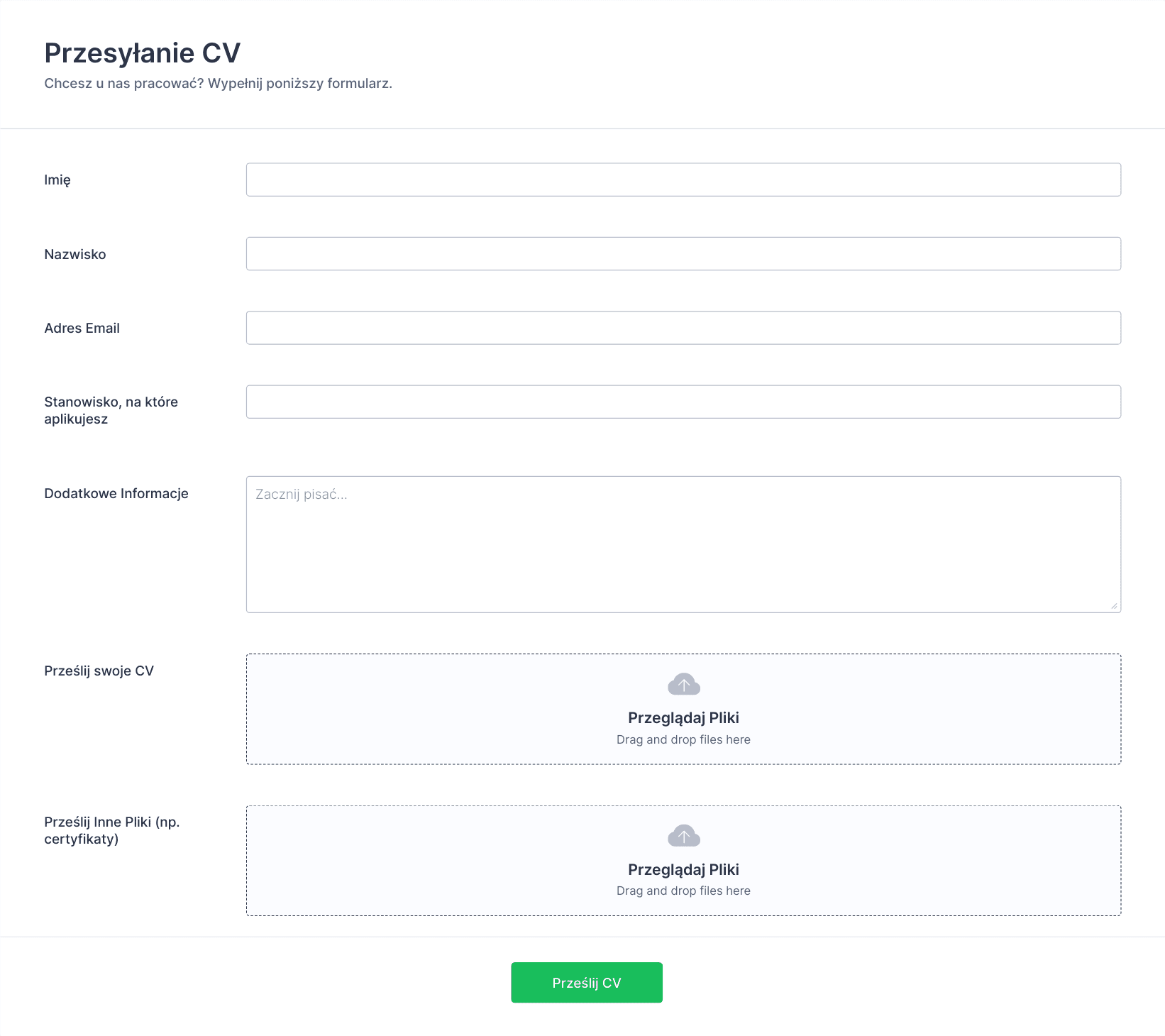Click the Przesyłanie CV page heading
Image resolution: width=1165 pixels, height=1036 pixels.
pyautogui.click(x=143, y=53)
